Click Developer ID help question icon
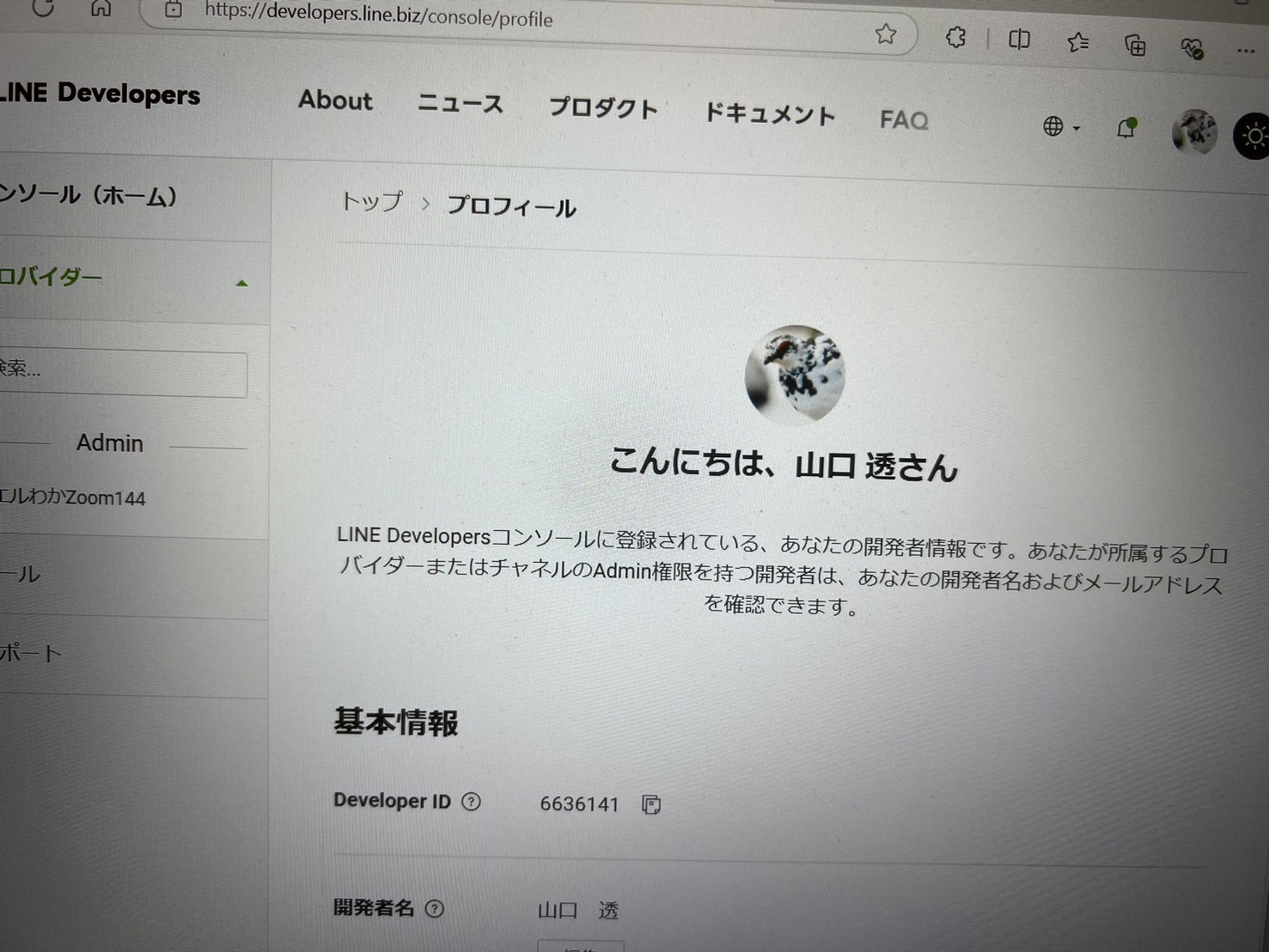Screen dimensions: 1269x952 pos(471,802)
